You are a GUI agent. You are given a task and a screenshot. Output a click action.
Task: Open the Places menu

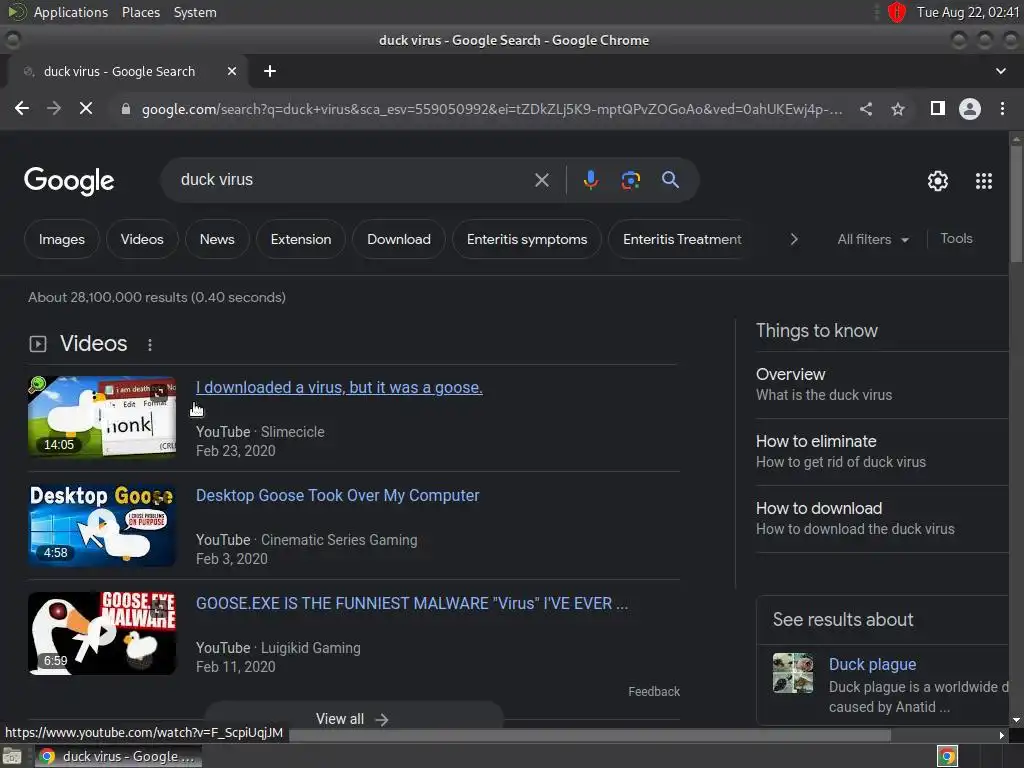click(141, 12)
